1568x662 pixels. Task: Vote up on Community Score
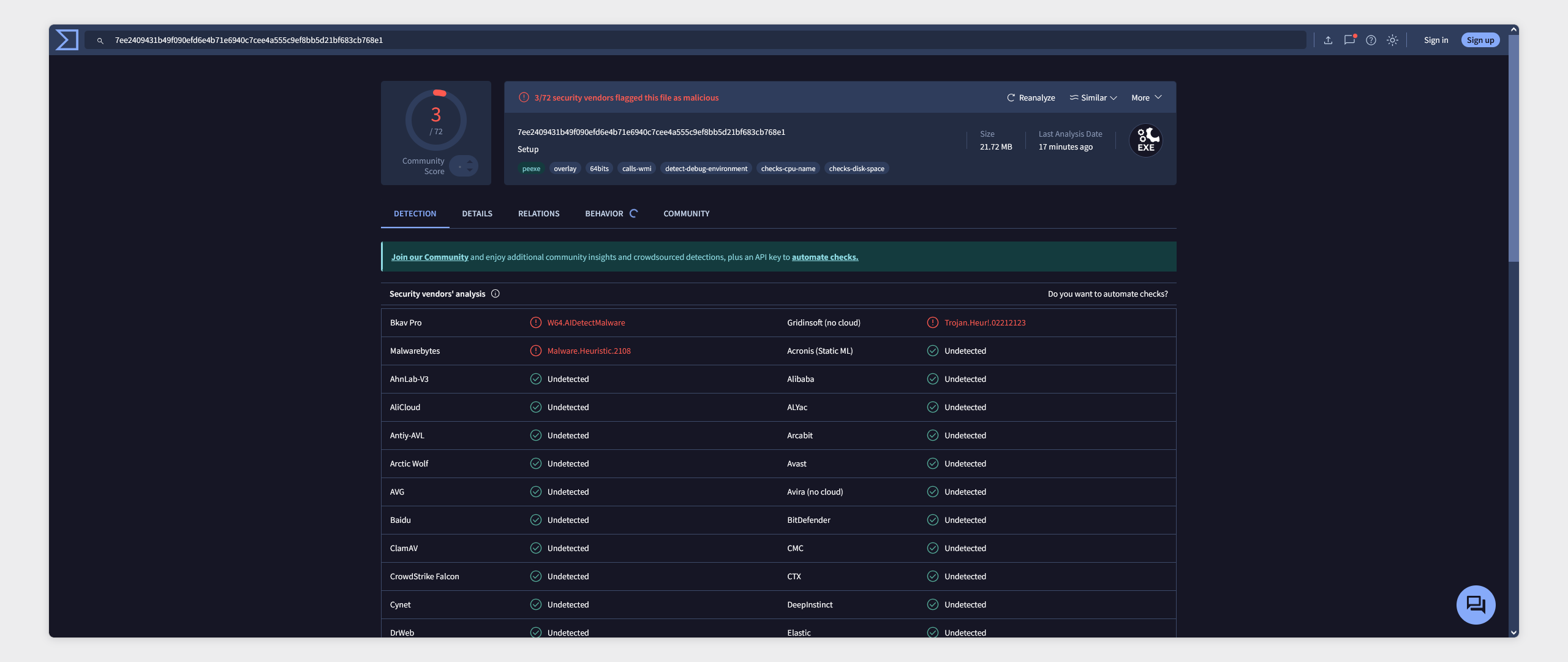point(470,162)
